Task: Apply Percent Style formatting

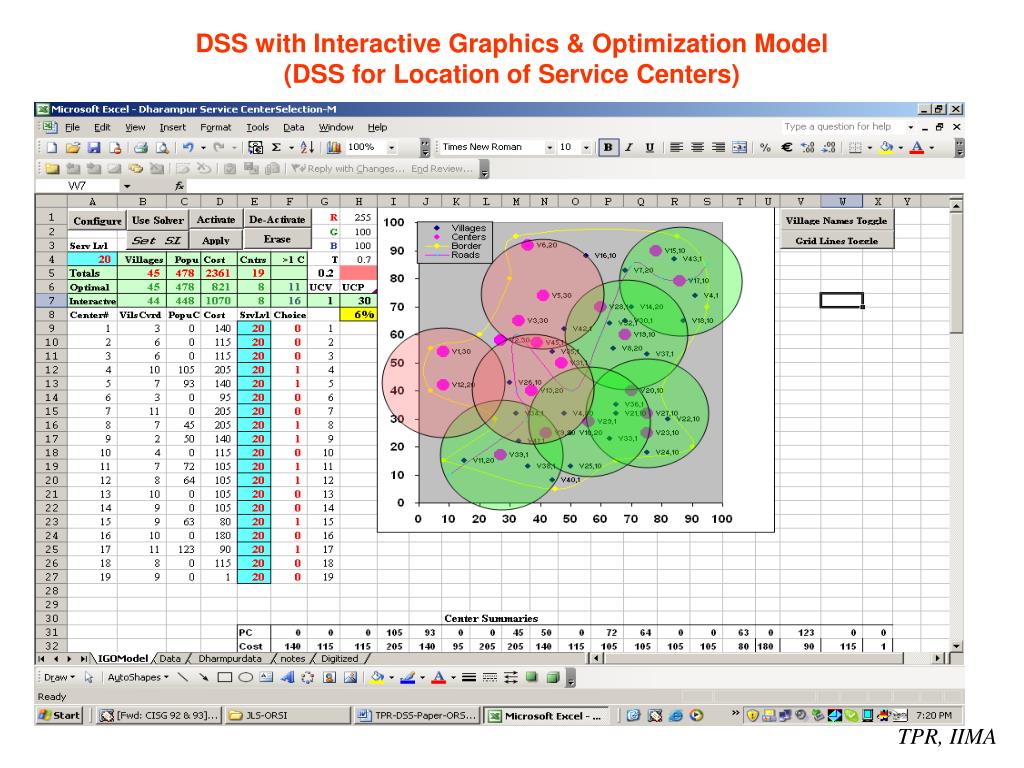Action: click(x=765, y=148)
